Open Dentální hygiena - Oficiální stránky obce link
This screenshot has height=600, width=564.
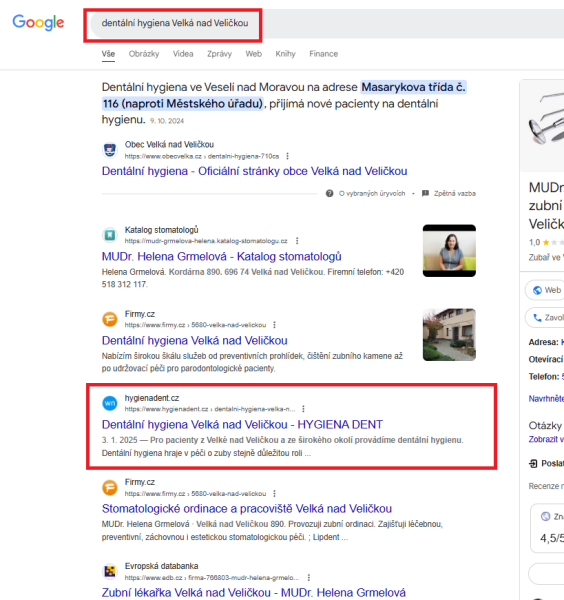click(254, 171)
